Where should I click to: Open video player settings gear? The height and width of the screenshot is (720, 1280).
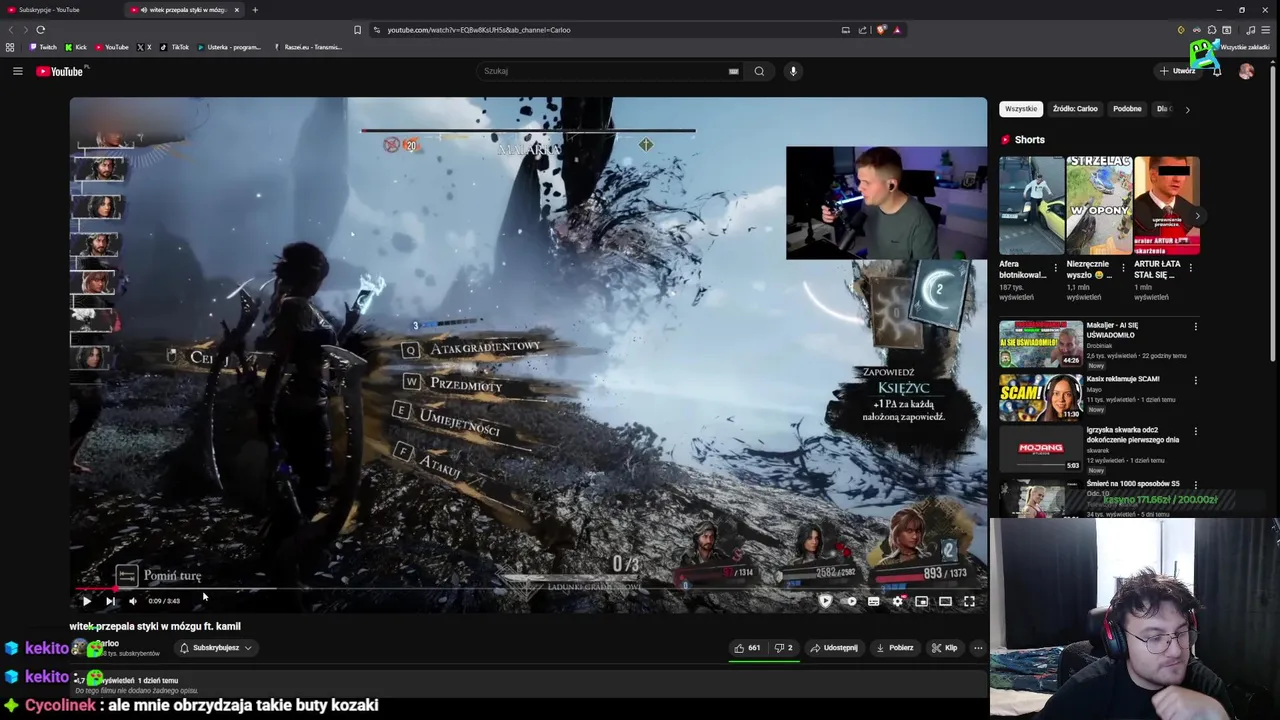(898, 601)
